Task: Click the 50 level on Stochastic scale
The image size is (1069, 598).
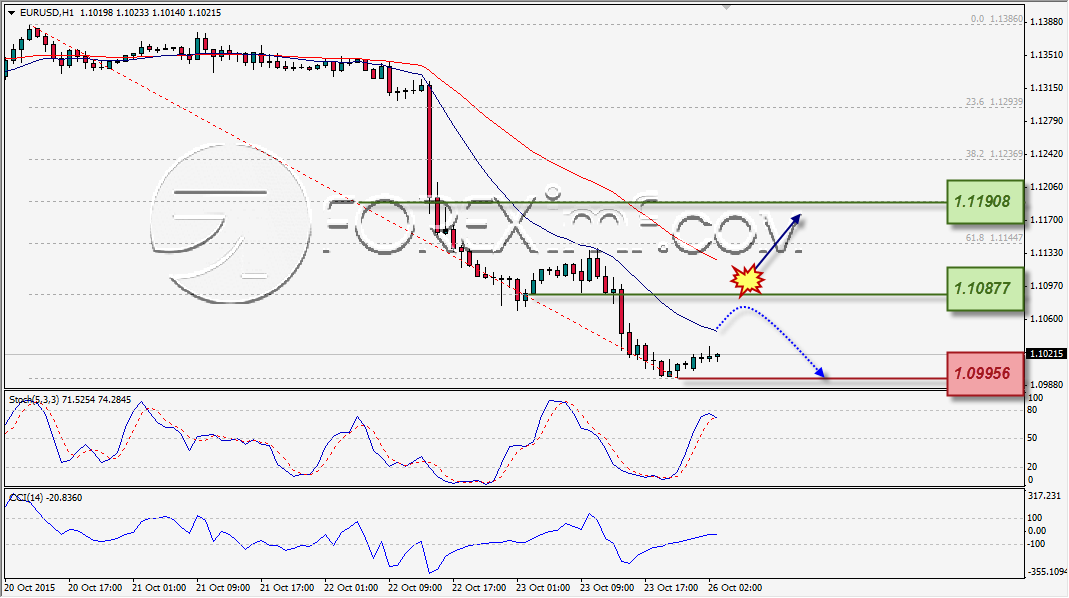Action: [x=1032, y=438]
